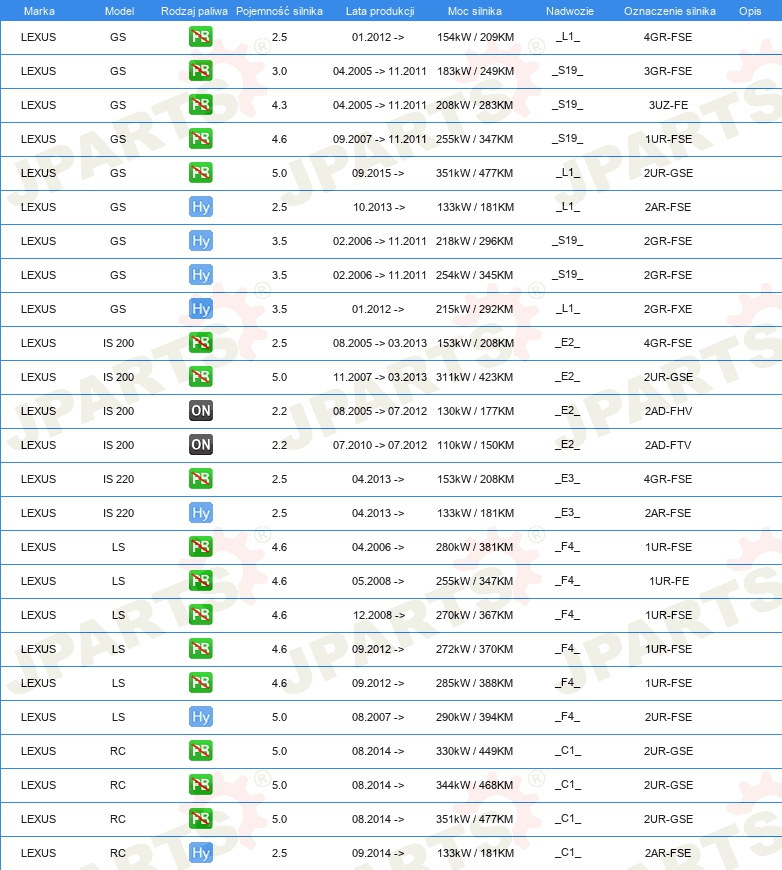Click hybrid Hy icon in RC 2AR-FSE row
This screenshot has height=870, width=782.
pos(200,852)
